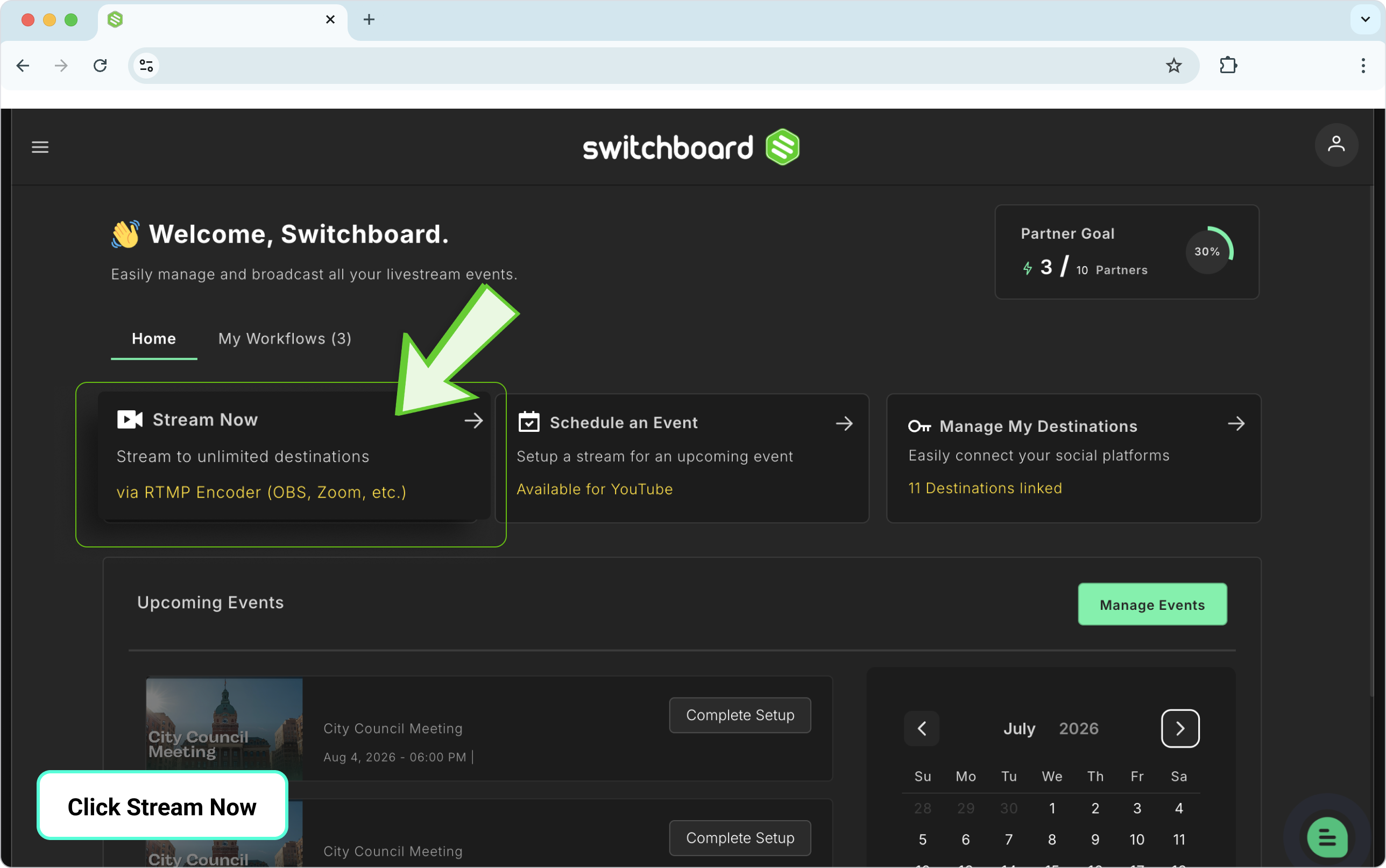The width and height of the screenshot is (1386, 868).
Task: Click the Manage Events button
Action: (x=1152, y=604)
